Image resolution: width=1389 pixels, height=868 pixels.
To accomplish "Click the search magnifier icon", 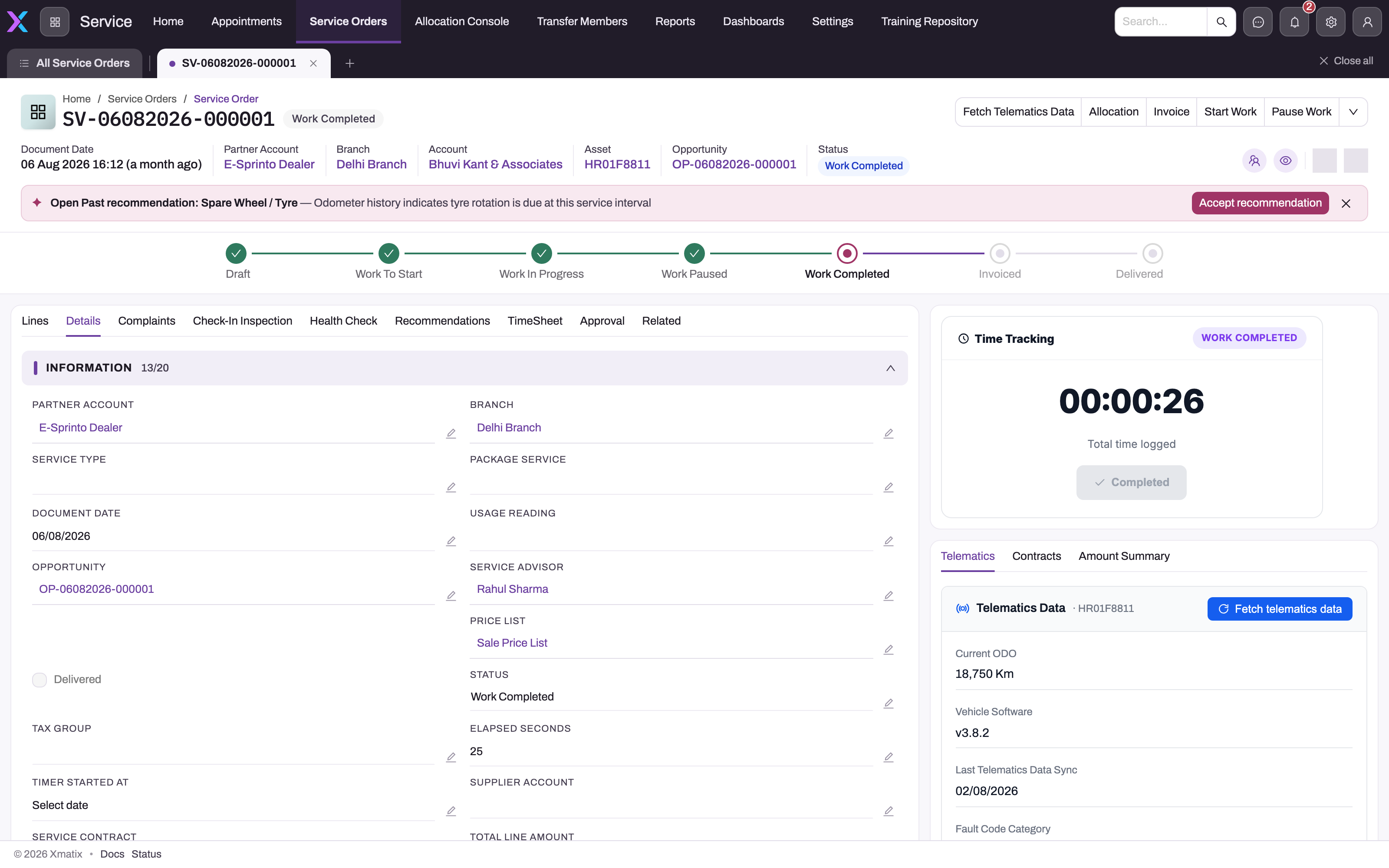I will (x=1221, y=22).
